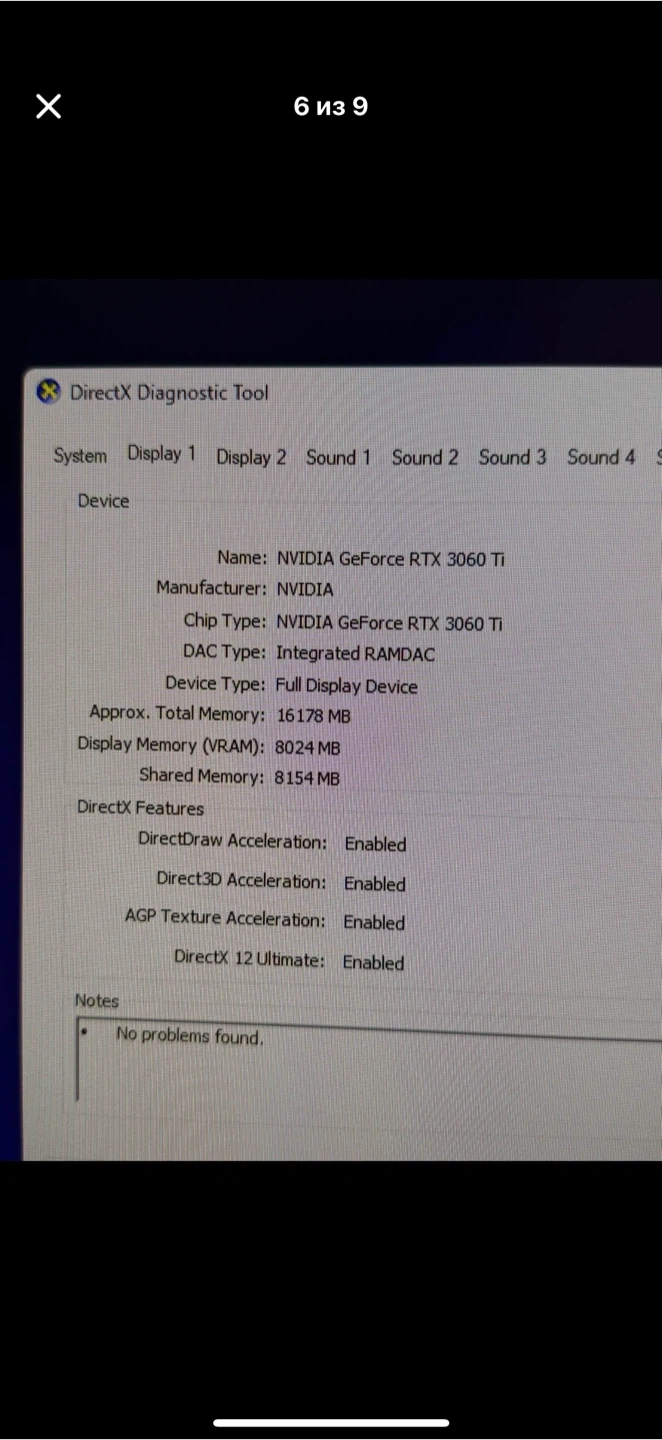Open the Sound 3 tab
The height and width of the screenshot is (1440, 662).
pyautogui.click(x=512, y=458)
